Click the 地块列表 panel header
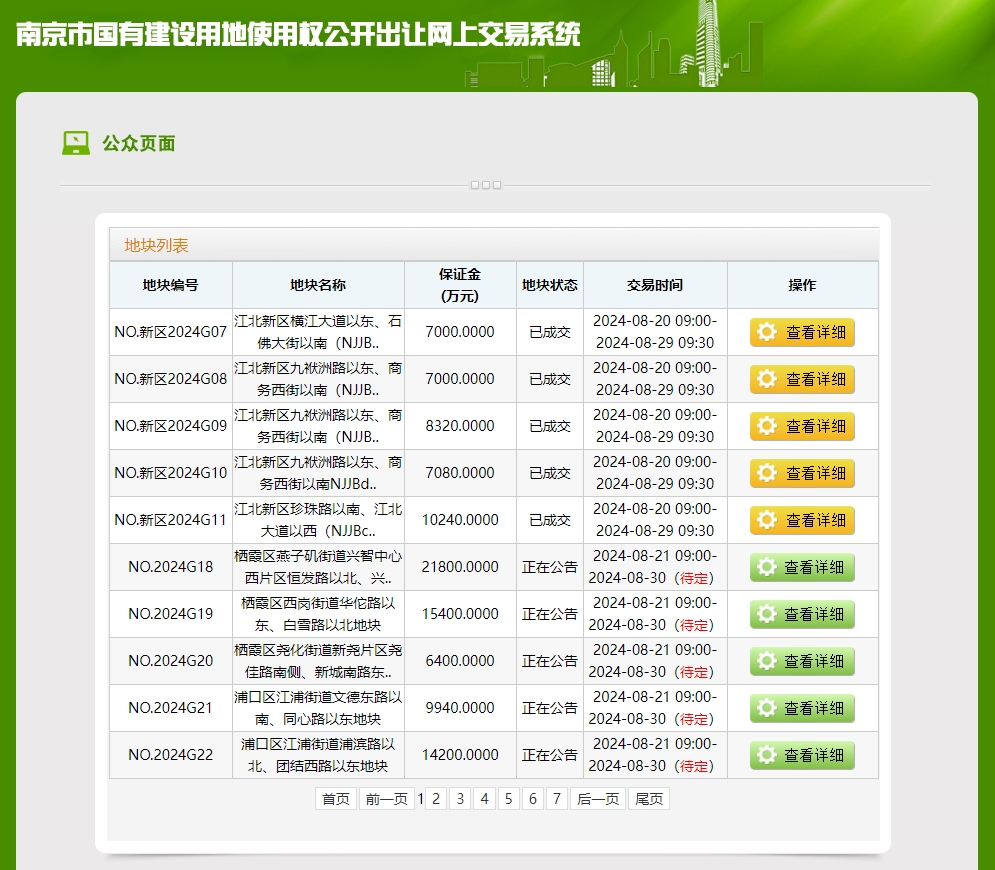This screenshot has width=995, height=870. (156, 245)
